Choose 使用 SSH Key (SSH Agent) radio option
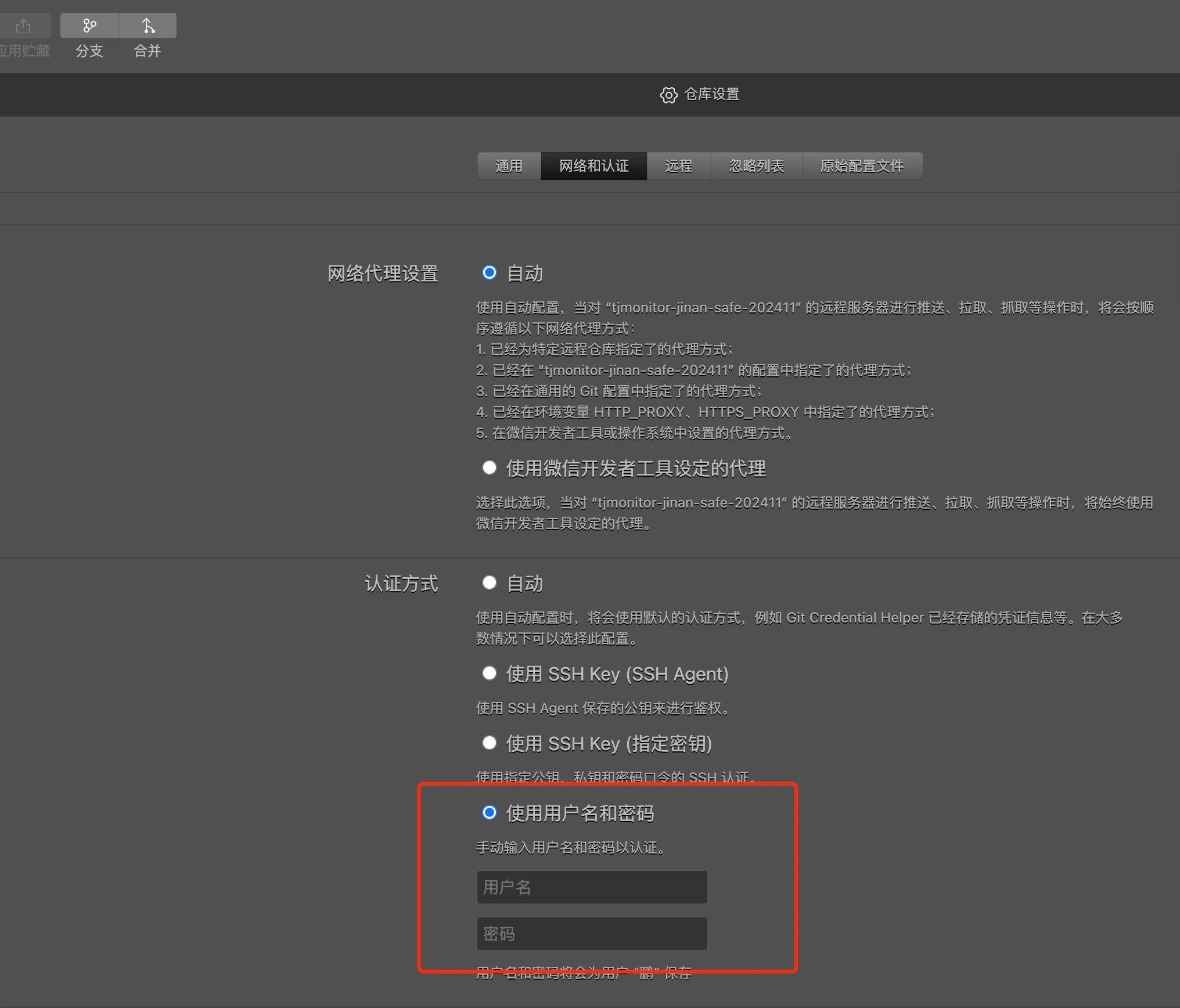This screenshot has height=1008, width=1180. 490,673
